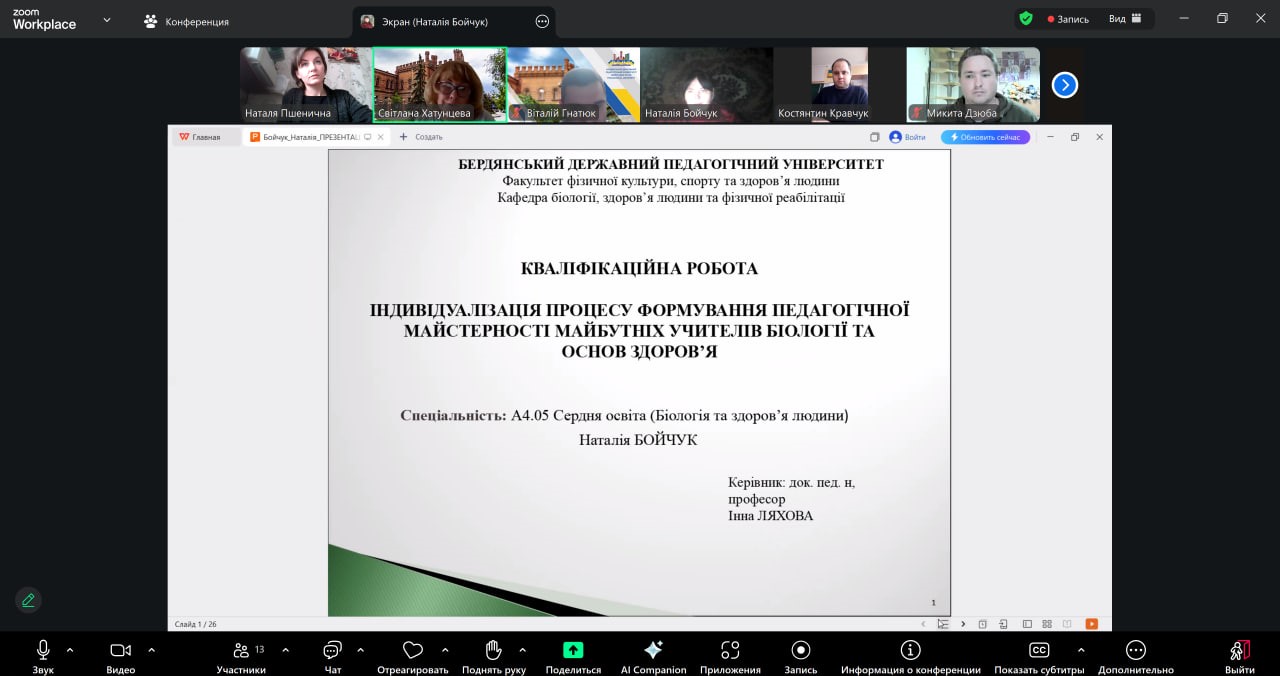Click the Выйти leave button

(1240, 651)
